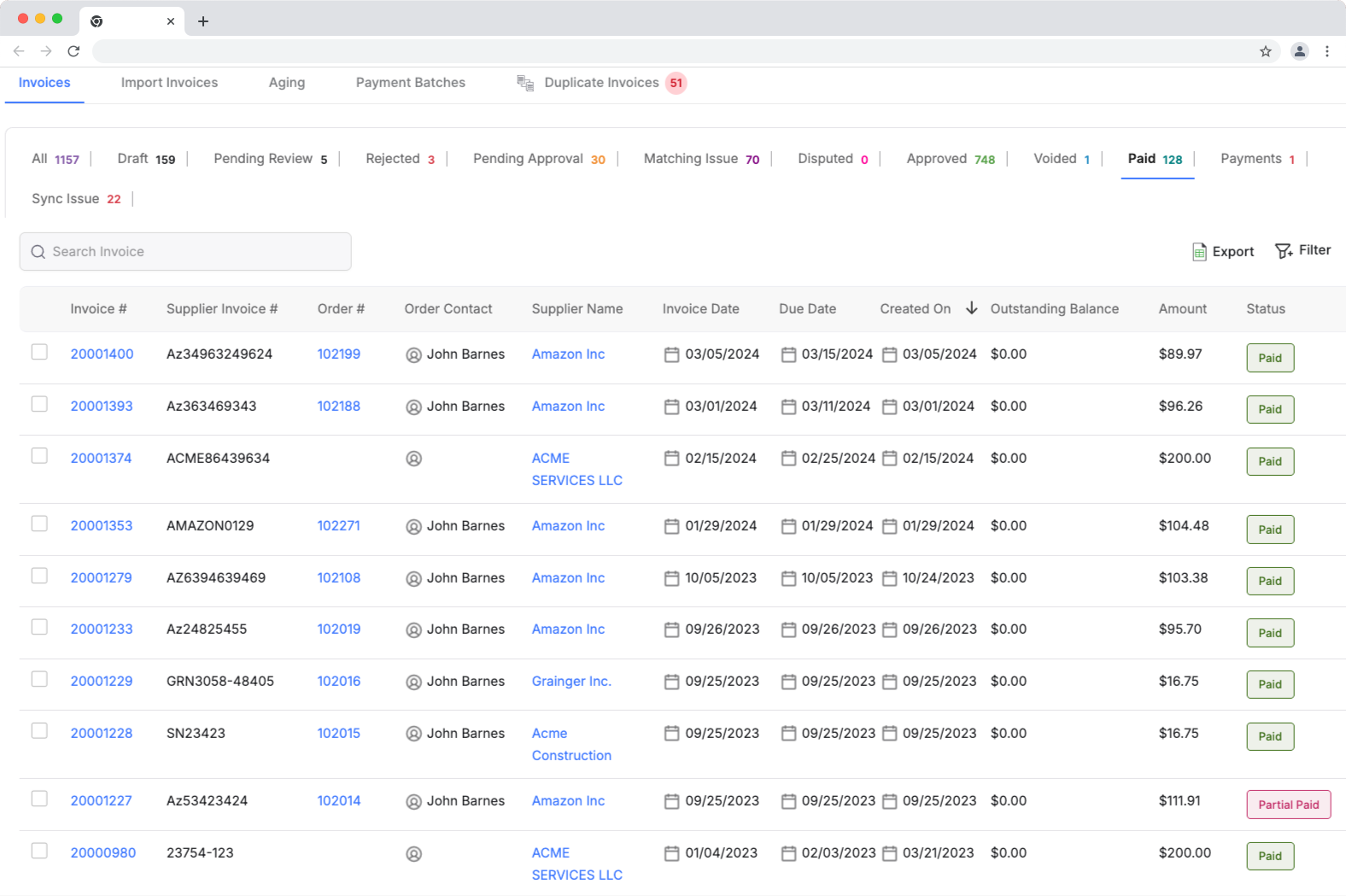Open invoice 20001227 link
The image size is (1346, 896).
101,801
